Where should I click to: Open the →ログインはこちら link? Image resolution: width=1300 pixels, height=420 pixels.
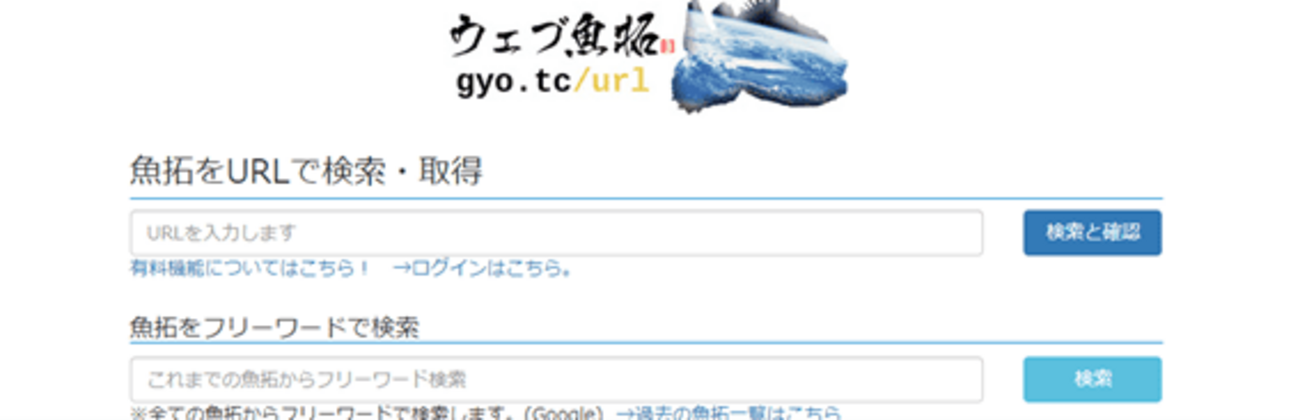click(x=482, y=268)
